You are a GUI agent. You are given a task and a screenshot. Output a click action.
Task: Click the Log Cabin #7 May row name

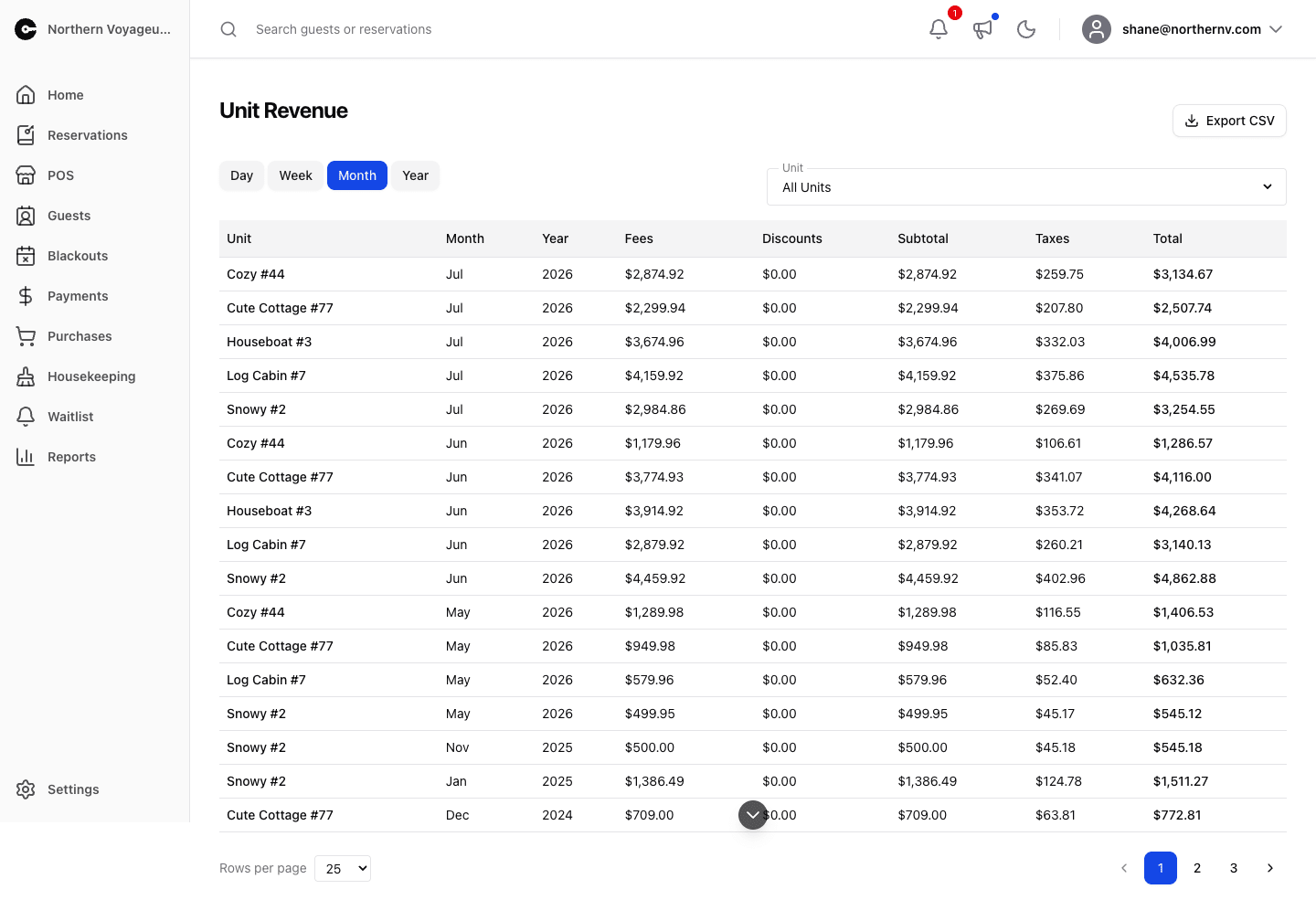pyautogui.click(x=266, y=680)
